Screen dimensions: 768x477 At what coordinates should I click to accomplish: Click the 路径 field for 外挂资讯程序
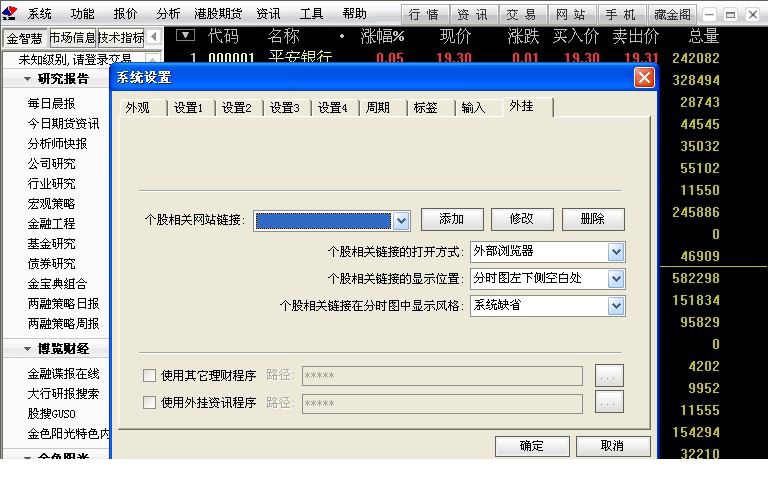pos(442,404)
